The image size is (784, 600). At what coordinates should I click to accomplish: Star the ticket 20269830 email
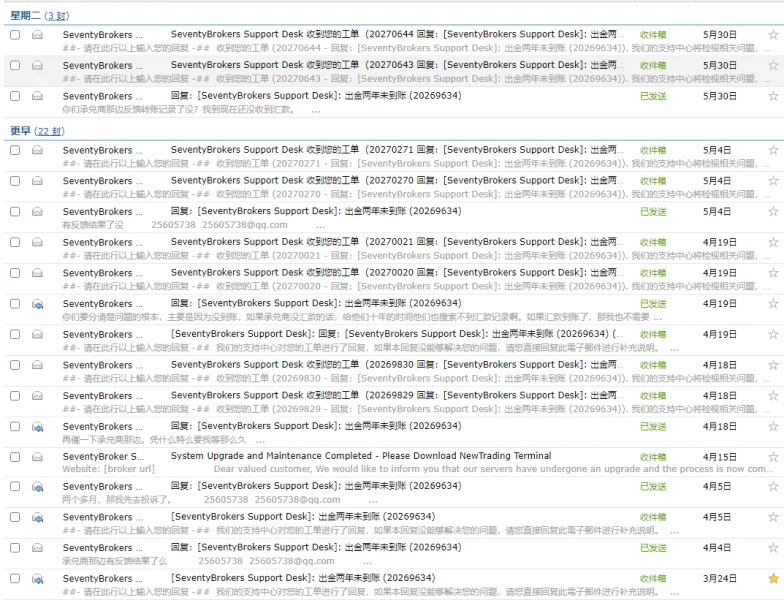tap(773, 364)
